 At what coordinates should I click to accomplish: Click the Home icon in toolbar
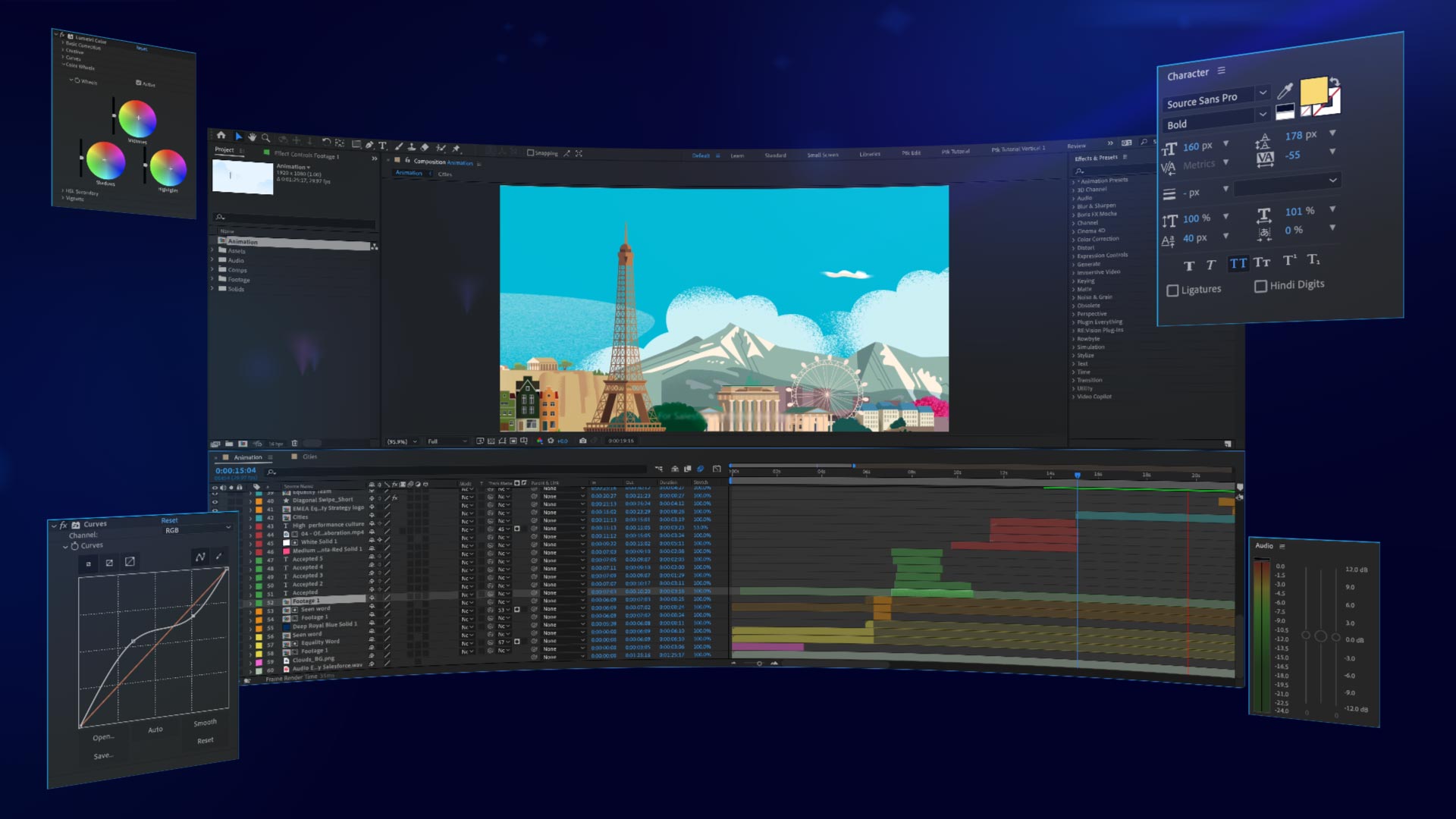(x=221, y=135)
